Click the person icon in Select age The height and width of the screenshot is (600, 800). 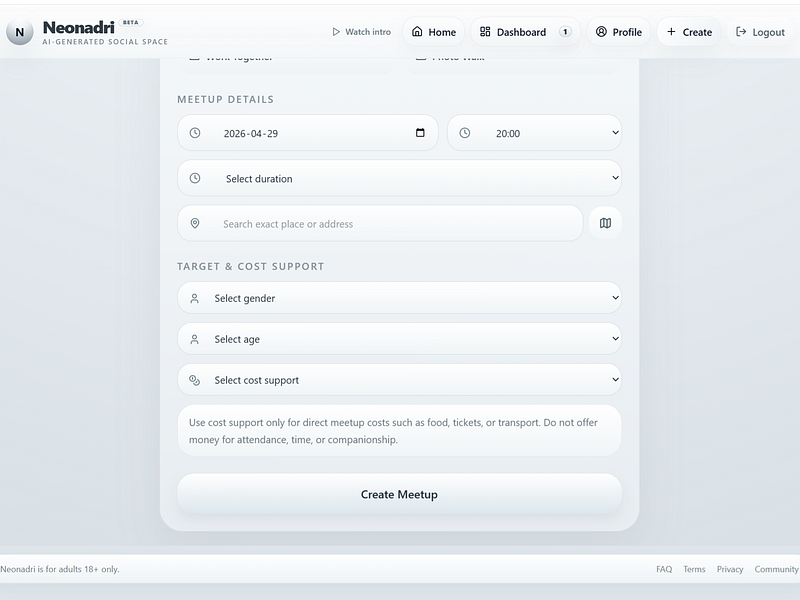(x=194, y=339)
